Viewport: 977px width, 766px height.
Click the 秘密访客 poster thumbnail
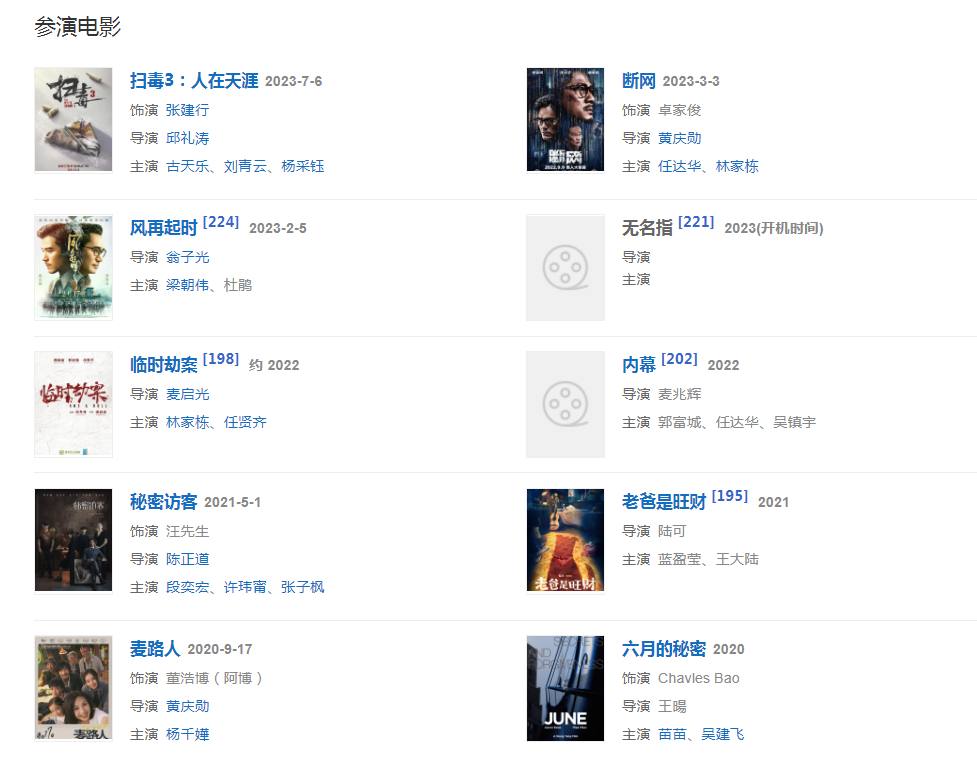pos(73,540)
